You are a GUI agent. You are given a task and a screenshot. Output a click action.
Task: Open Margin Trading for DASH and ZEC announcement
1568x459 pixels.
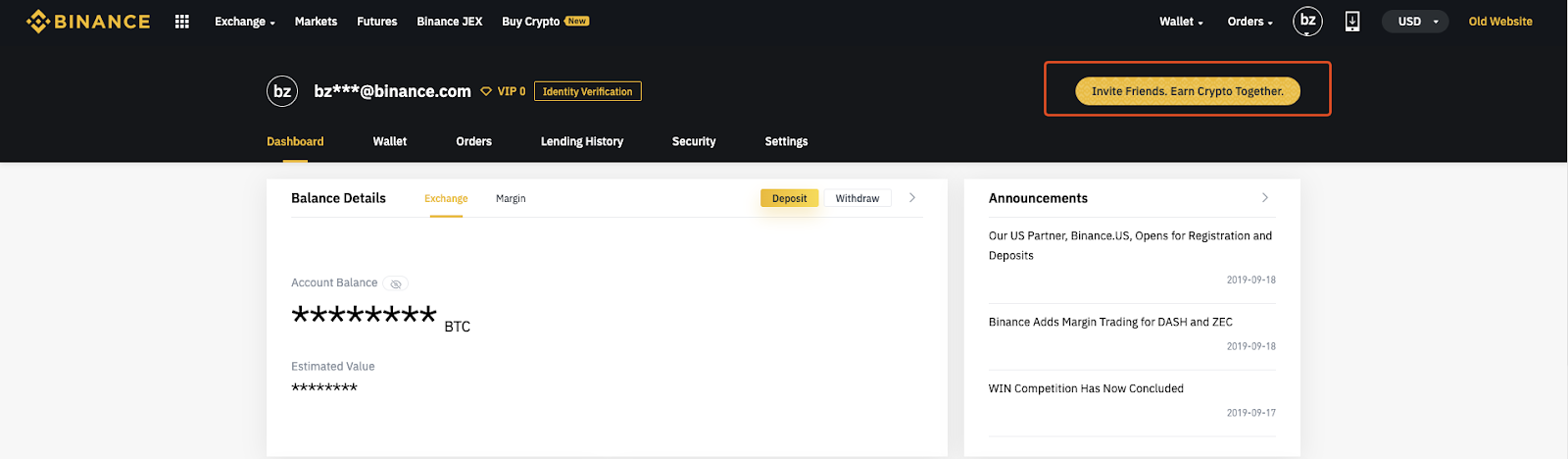pyautogui.click(x=1110, y=322)
